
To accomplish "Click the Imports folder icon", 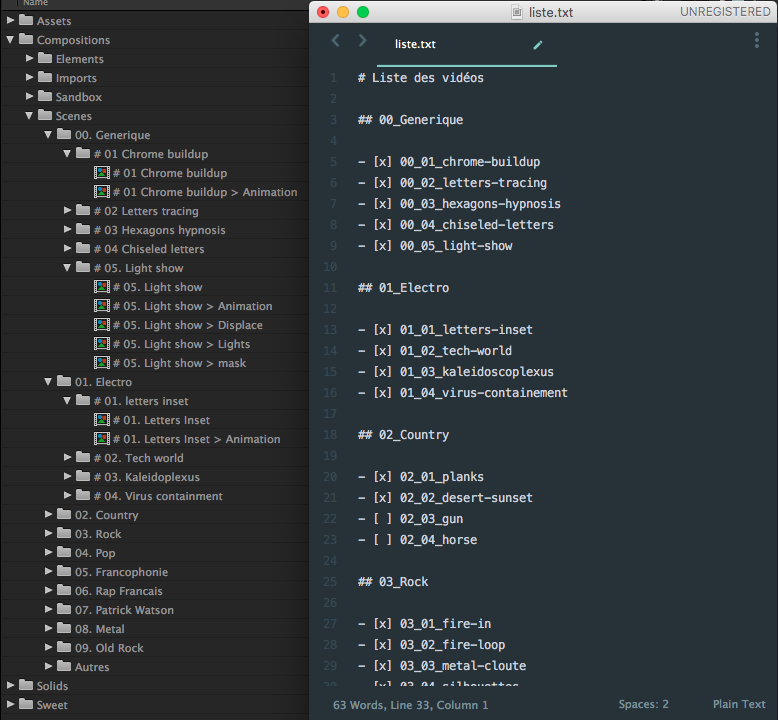I will (x=45, y=77).
